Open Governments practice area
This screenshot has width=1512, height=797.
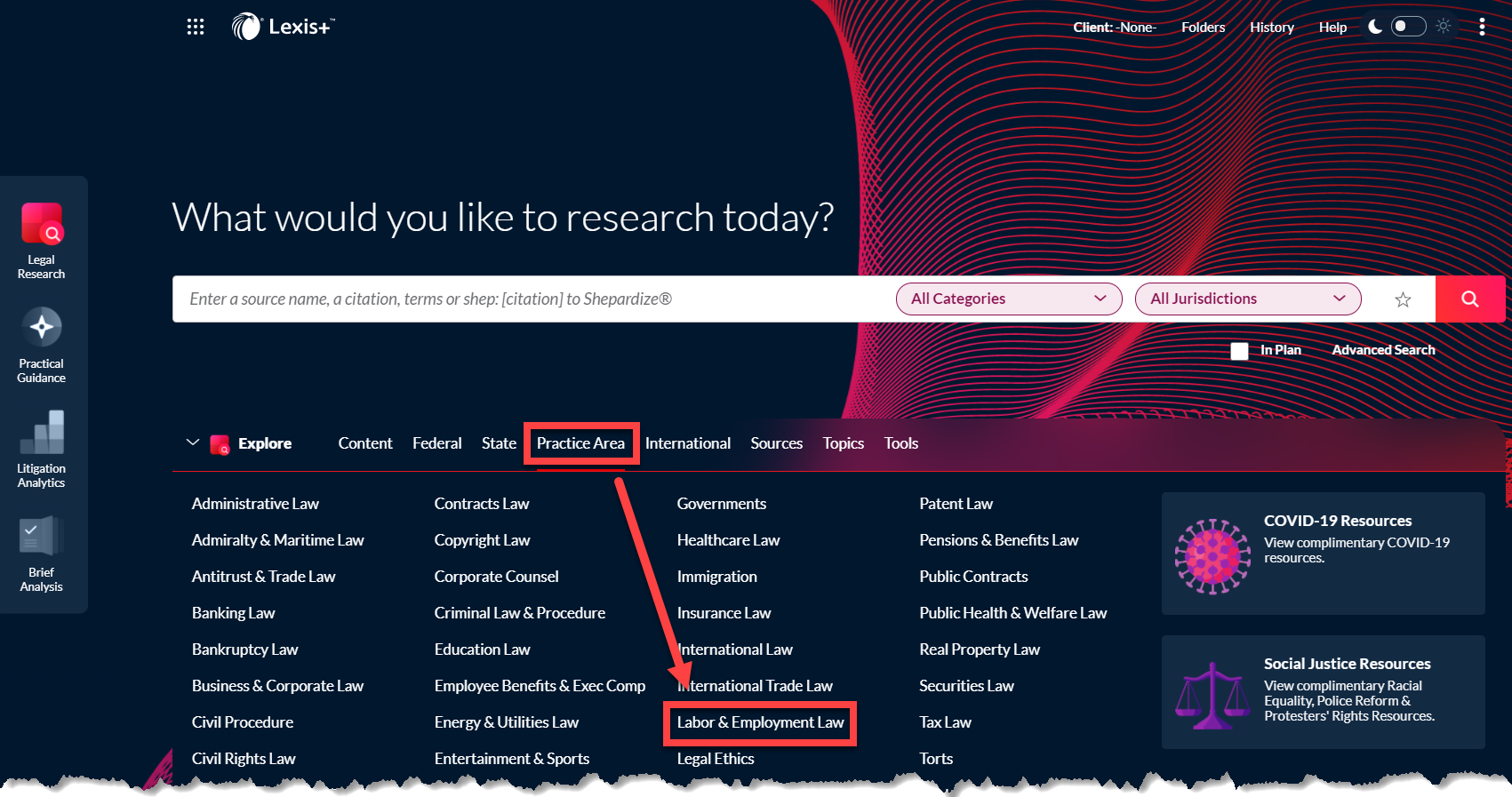pos(722,504)
